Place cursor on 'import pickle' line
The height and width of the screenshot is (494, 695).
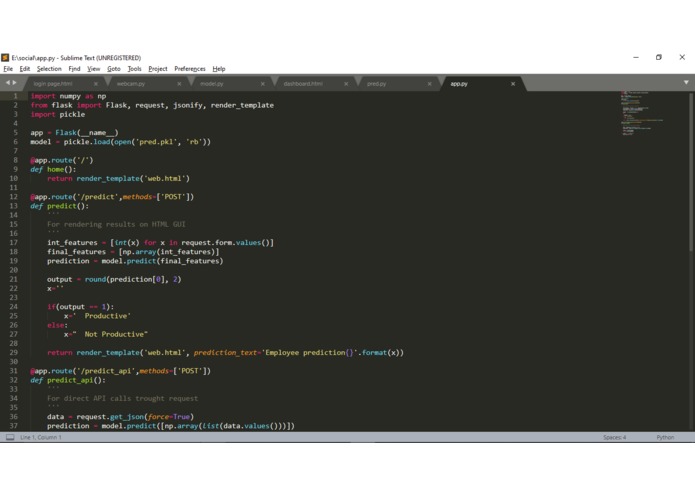58,114
